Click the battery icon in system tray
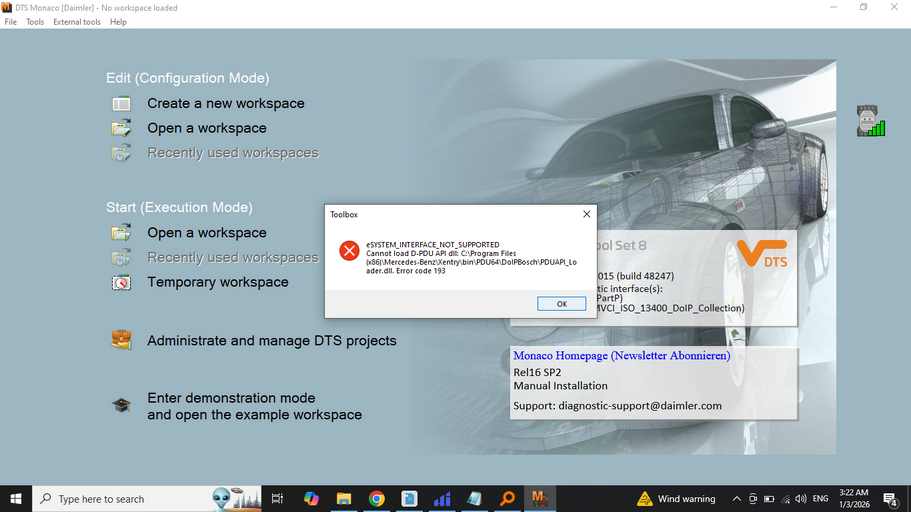Image resolution: width=911 pixels, height=512 pixels. (x=769, y=499)
